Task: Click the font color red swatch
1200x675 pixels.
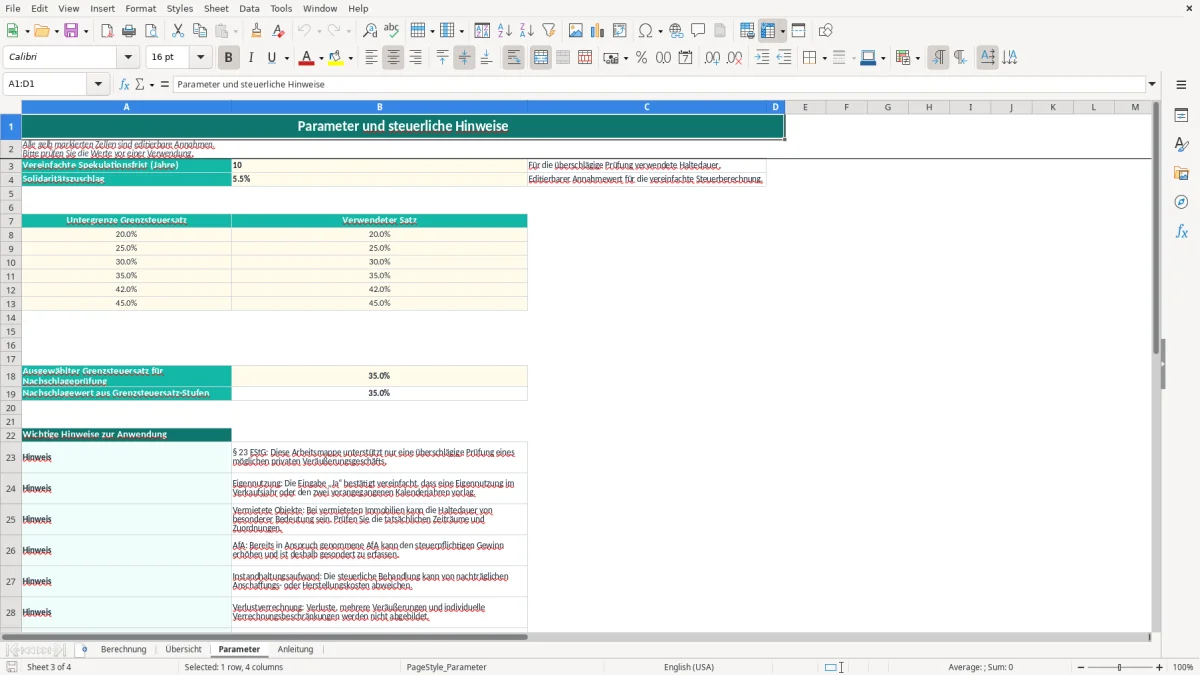Action: [307, 58]
